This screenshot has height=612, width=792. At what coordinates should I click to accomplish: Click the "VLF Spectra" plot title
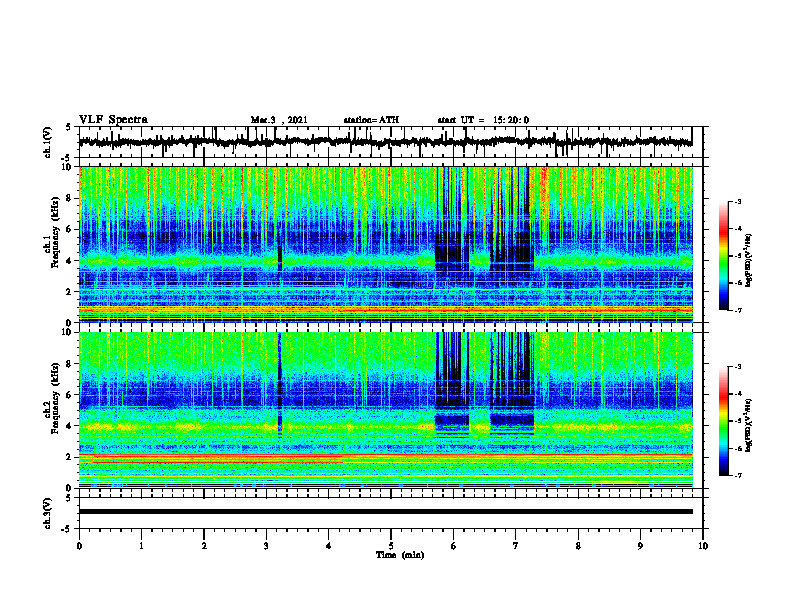tap(113, 120)
